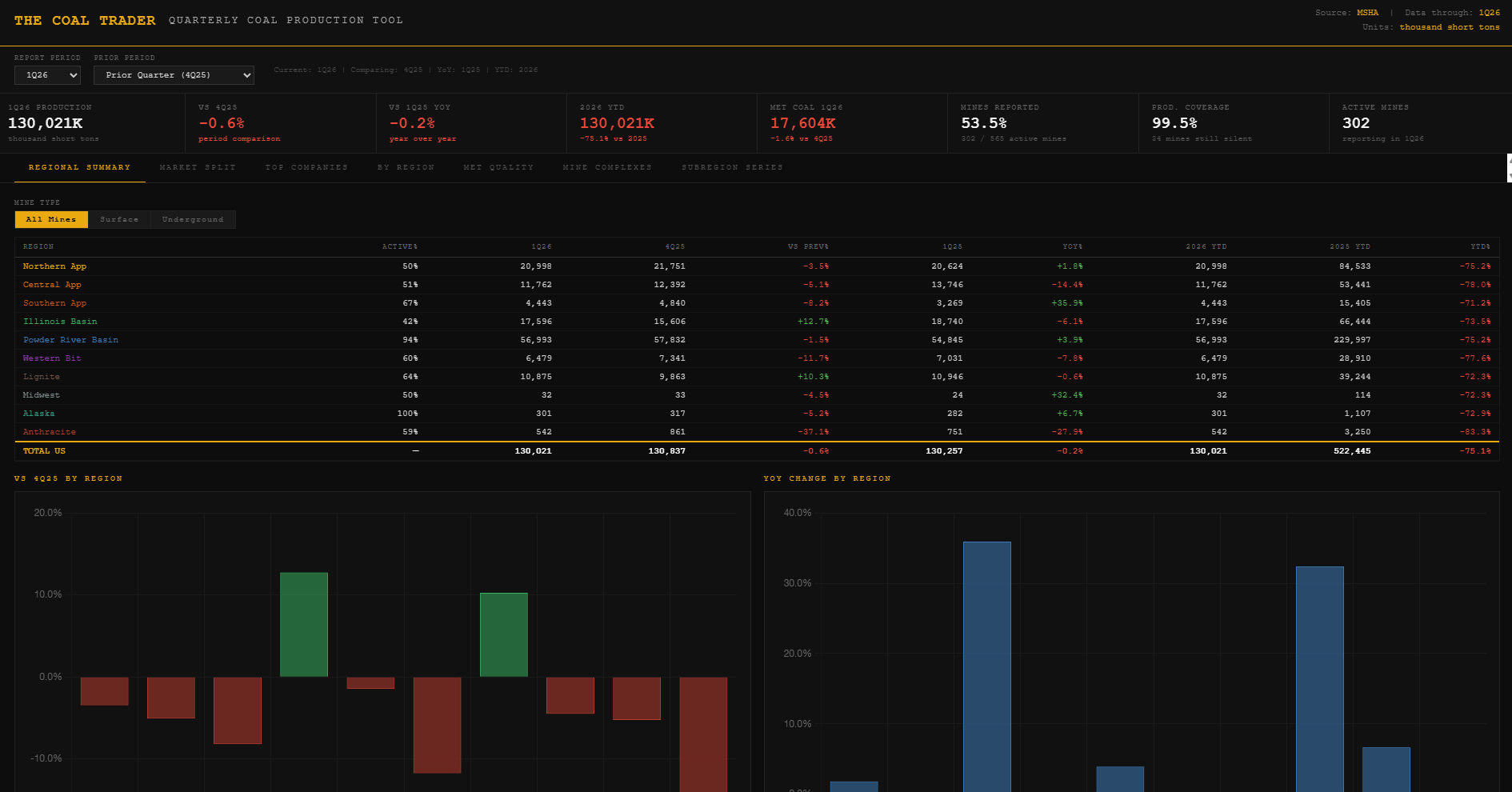
Task: Click the Southern App region row label
Action: point(54,303)
